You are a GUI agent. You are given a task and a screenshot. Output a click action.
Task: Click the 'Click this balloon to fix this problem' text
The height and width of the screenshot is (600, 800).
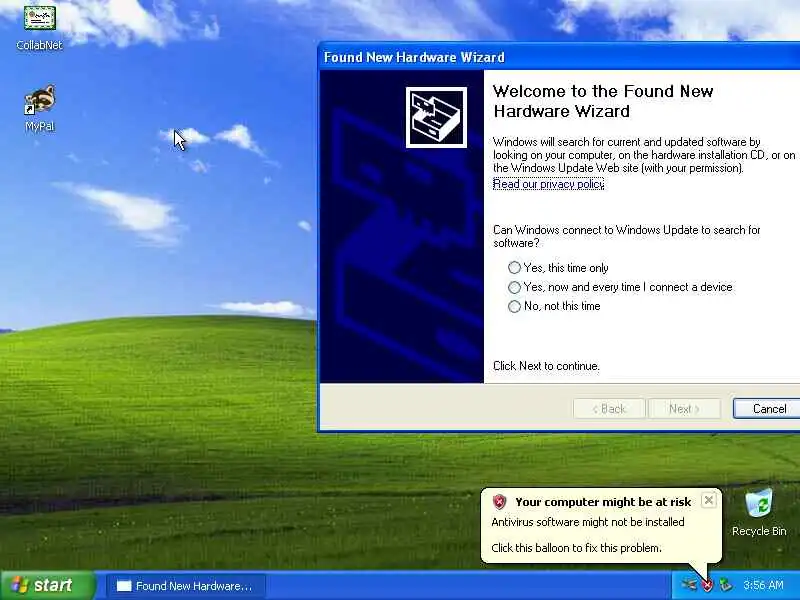coord(577,548)
